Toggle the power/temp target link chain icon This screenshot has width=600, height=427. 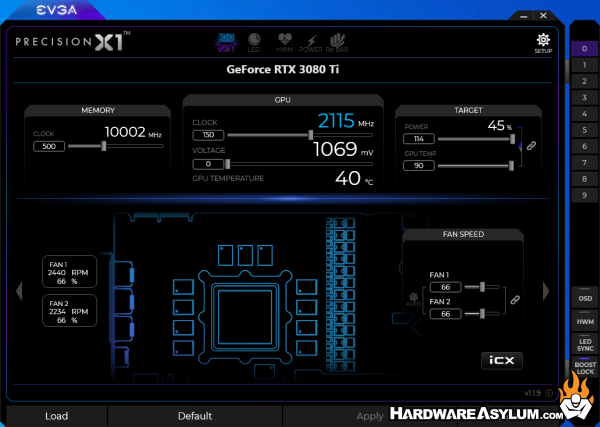click(x=531, y=146)
